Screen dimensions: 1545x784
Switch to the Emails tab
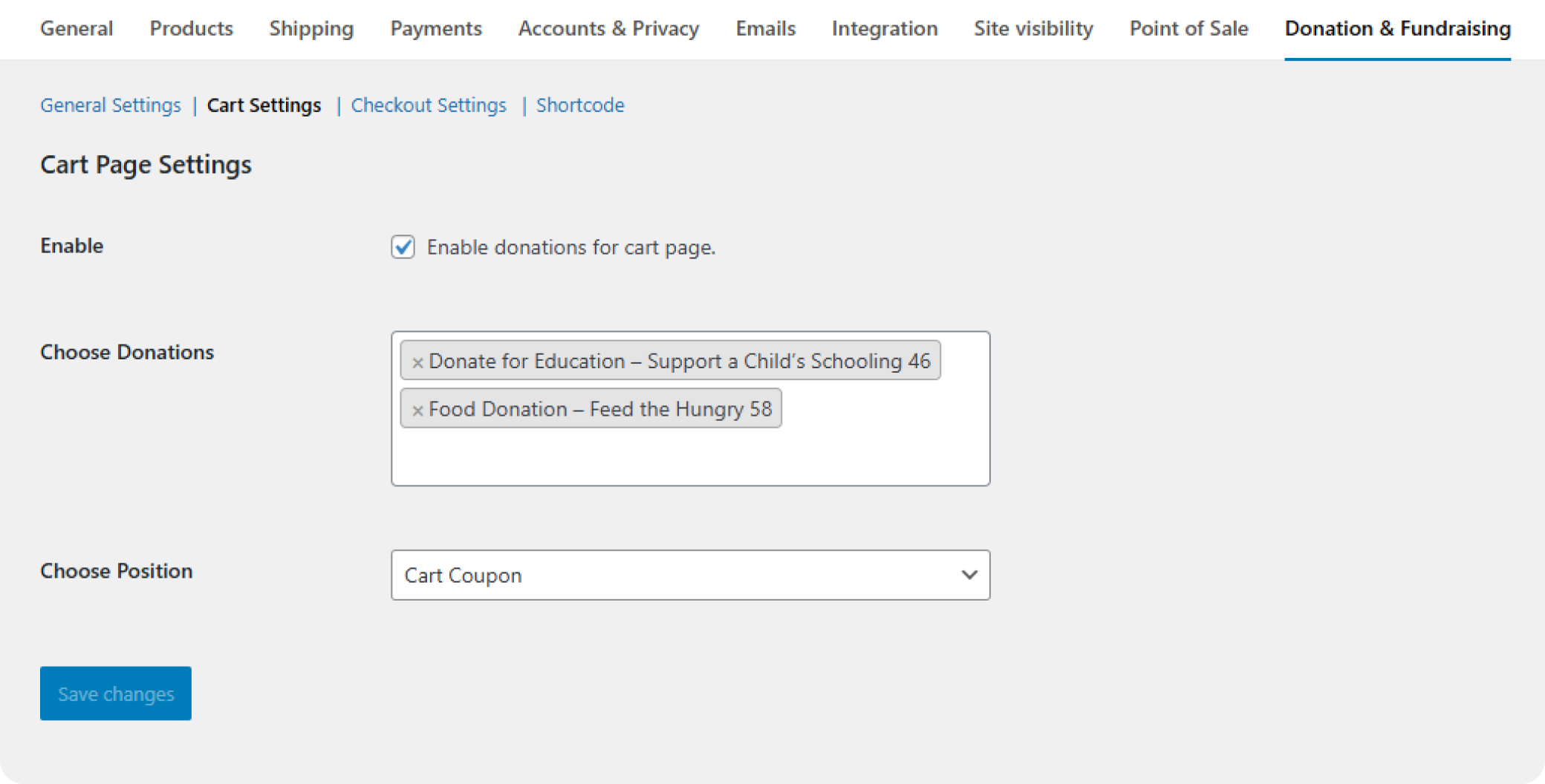point(765,28)
